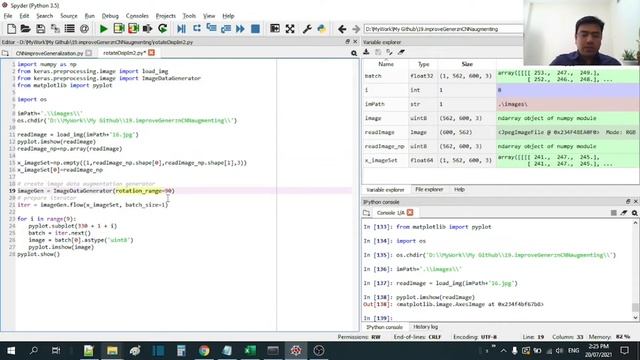Open the Consoles menu
640x360 pixels.
coord(137,16)
